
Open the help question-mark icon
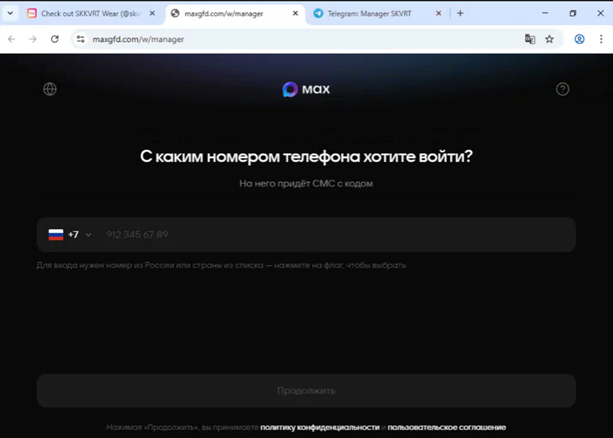click(563, 89)
